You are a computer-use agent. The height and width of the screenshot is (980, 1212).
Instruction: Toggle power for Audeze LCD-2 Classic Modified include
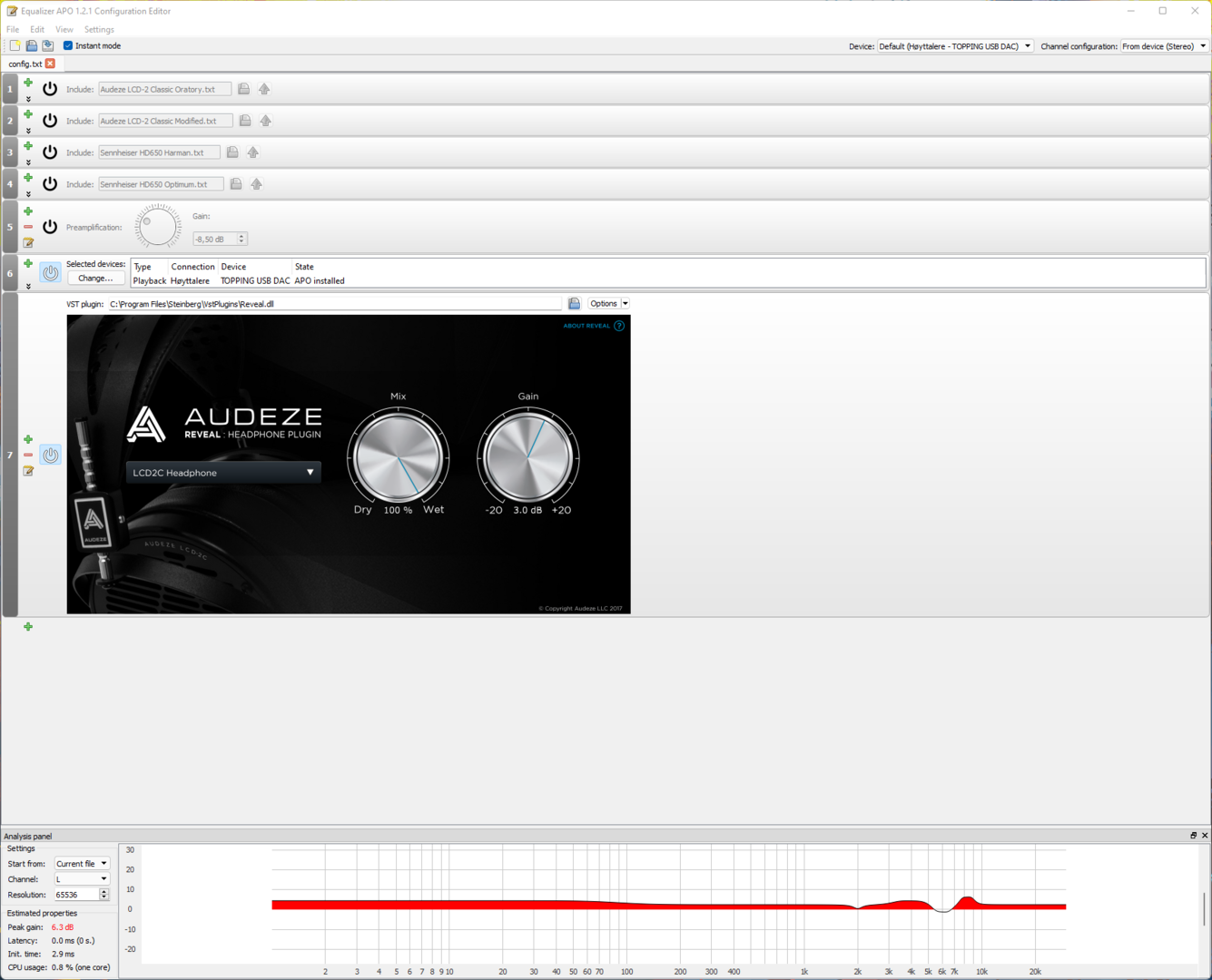pyautogui.click(x=50, y=121)
